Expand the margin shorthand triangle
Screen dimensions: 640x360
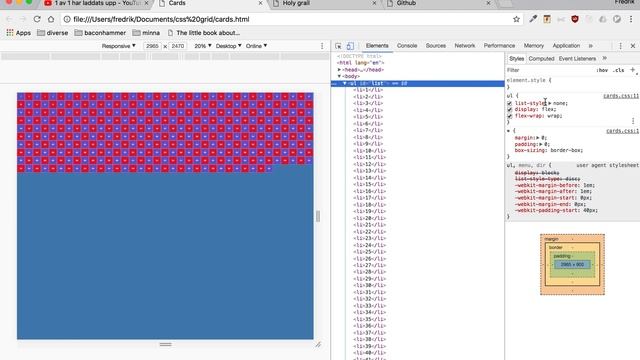tap(538, 138)
